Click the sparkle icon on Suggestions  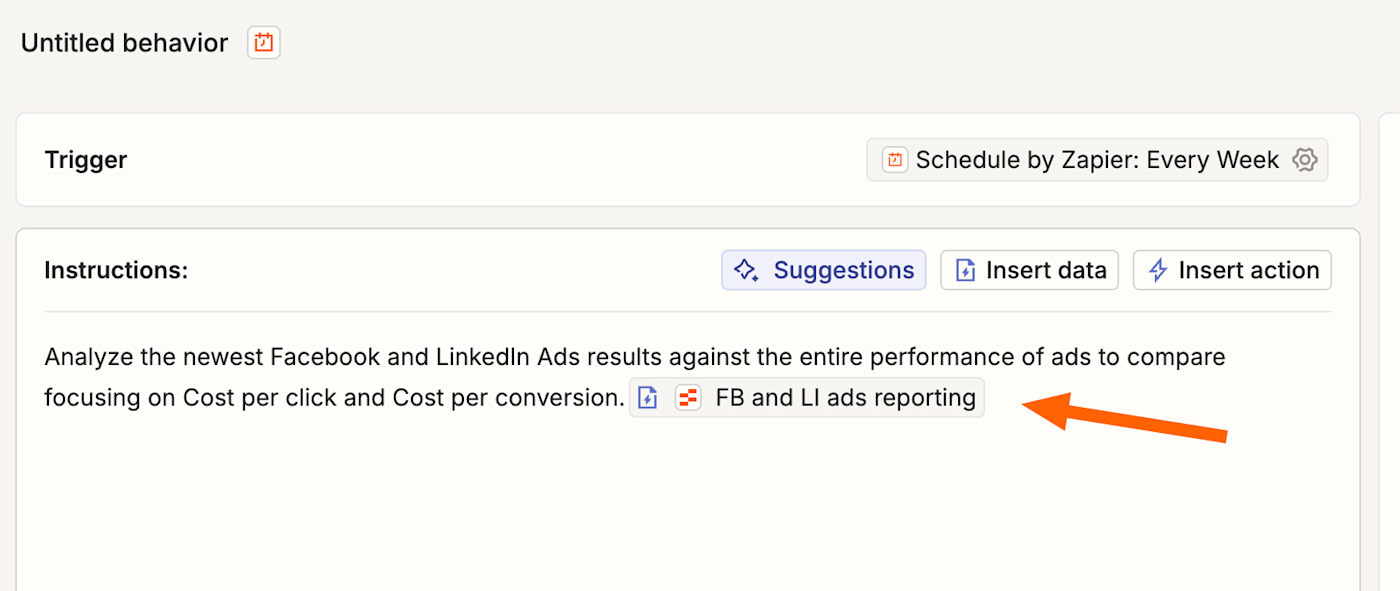pos(745,270)
